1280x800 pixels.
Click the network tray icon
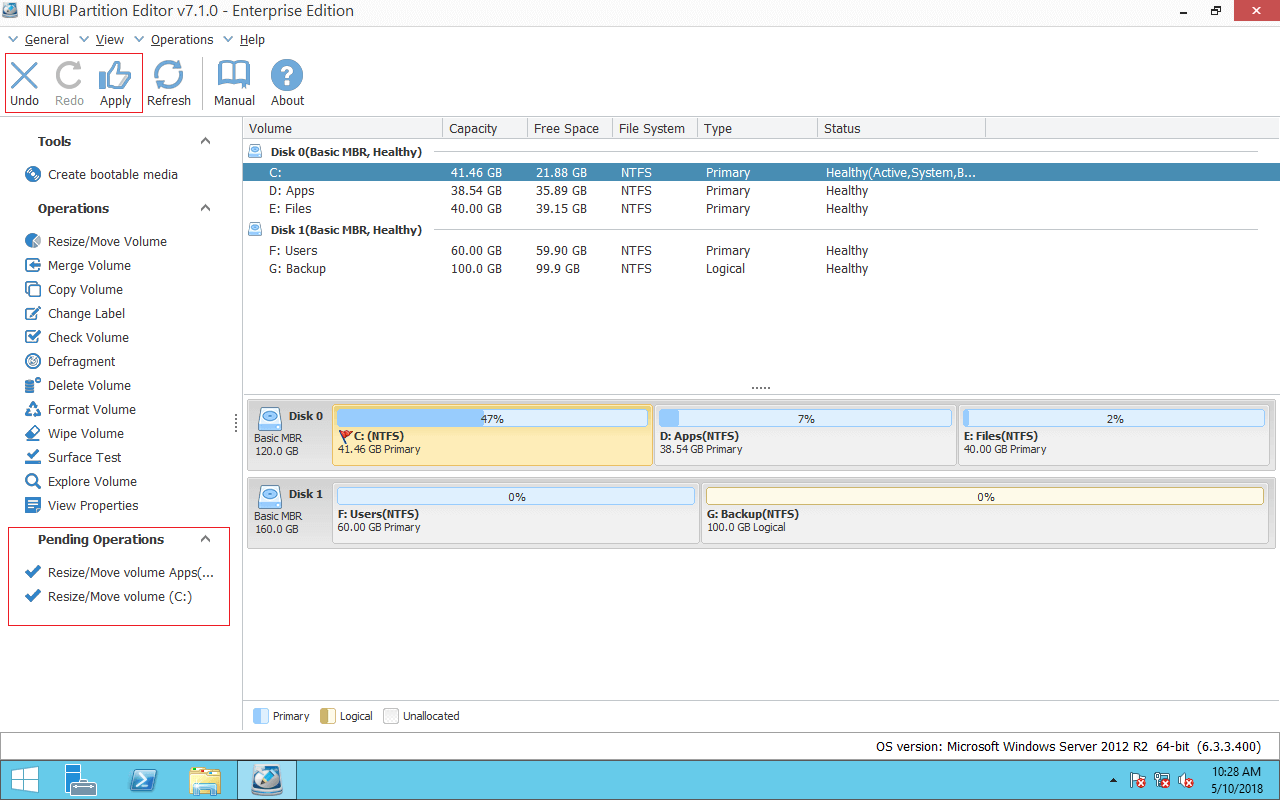tap(1162, 781)
